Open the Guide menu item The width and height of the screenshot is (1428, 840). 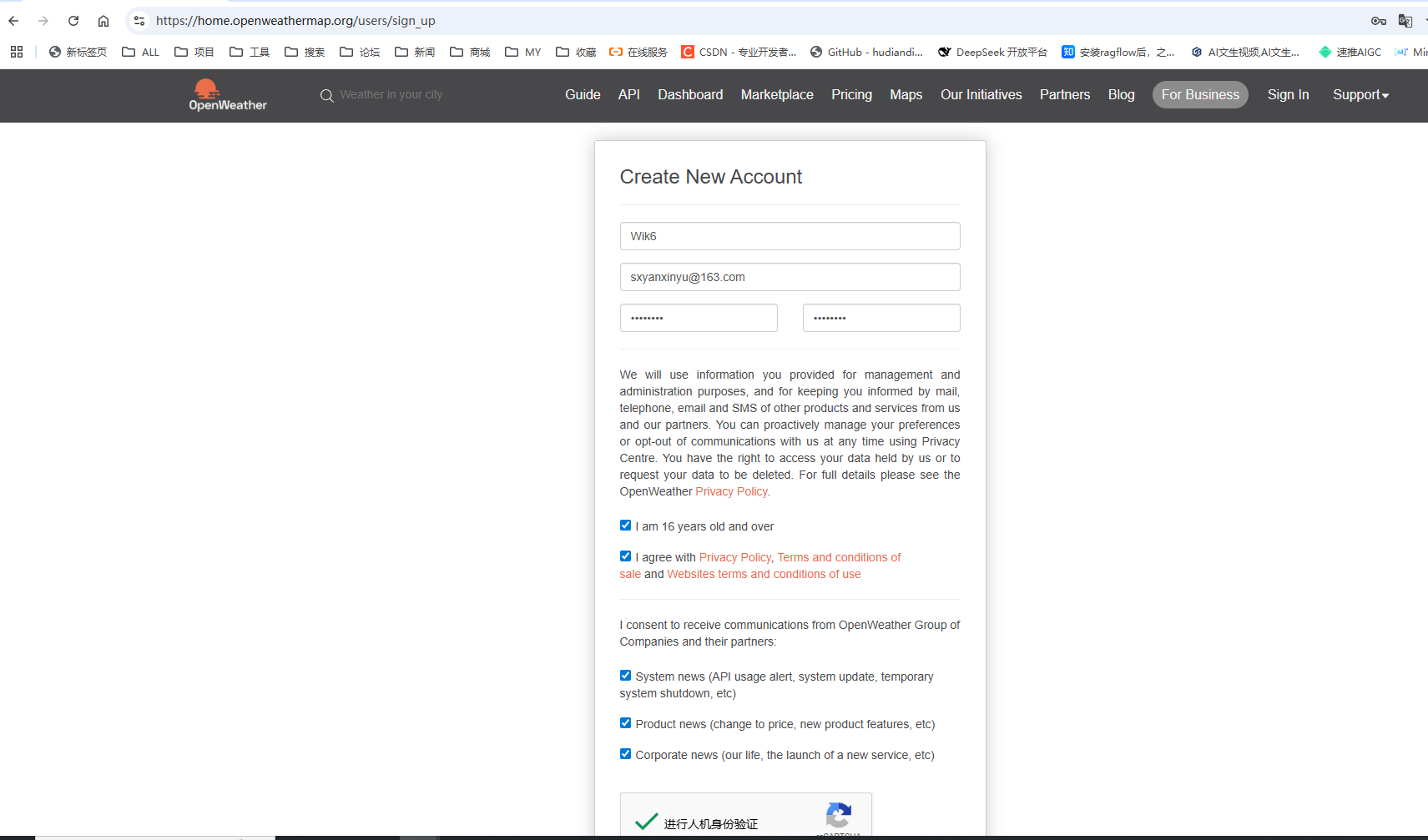[583, 95]
